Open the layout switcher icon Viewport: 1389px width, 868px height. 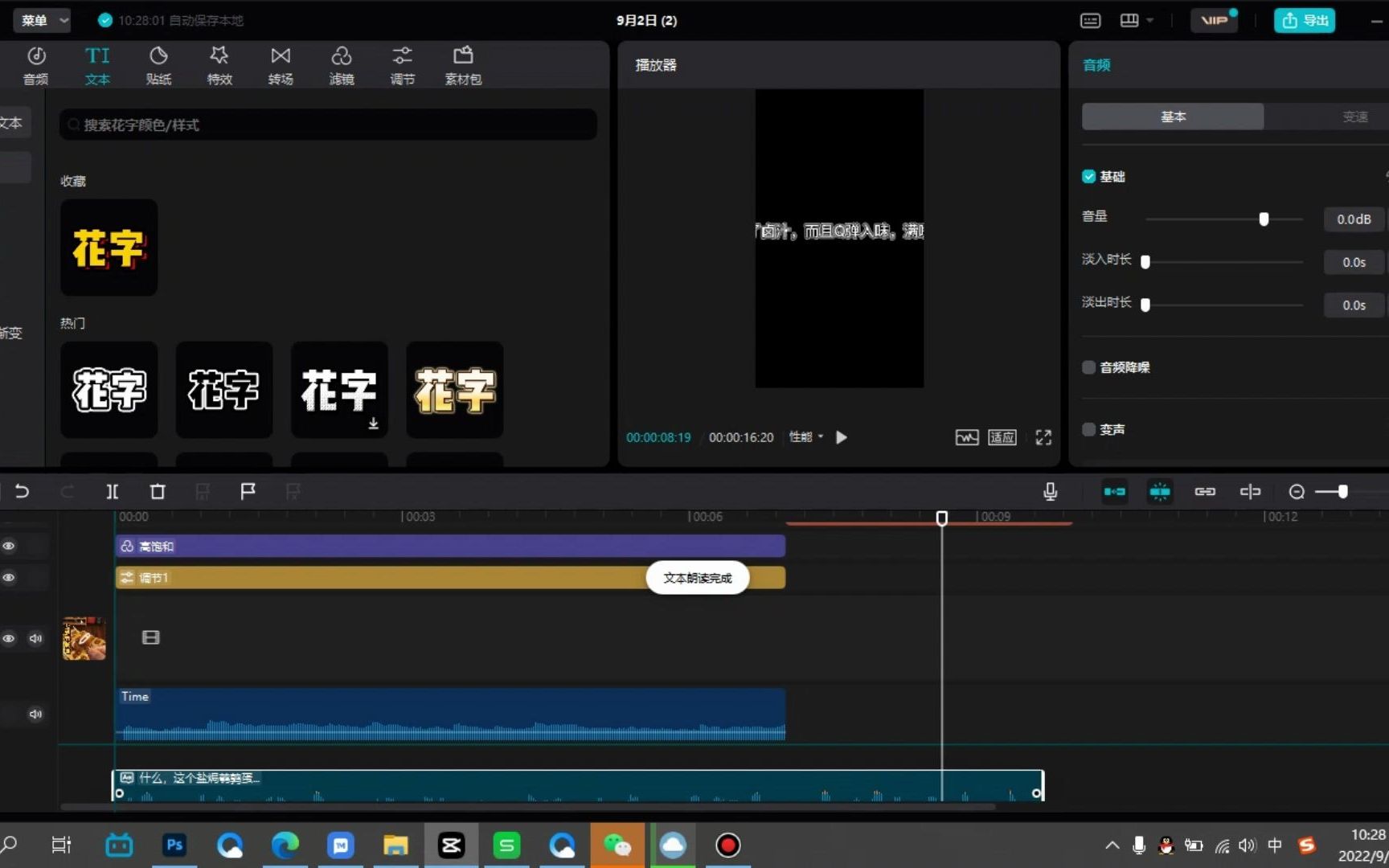(1129, 20)
